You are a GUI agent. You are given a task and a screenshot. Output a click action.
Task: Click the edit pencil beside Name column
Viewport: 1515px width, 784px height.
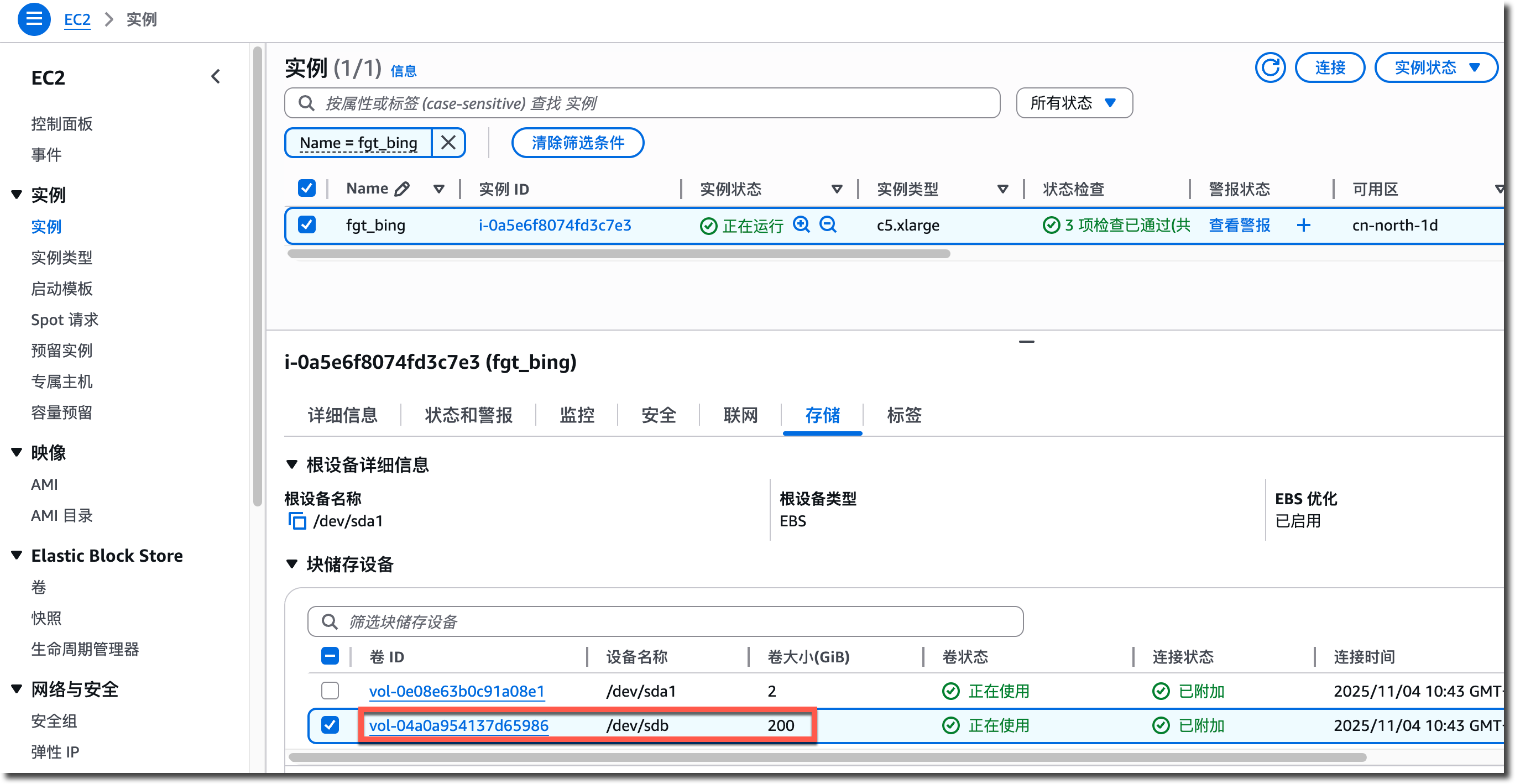point(403,189)
